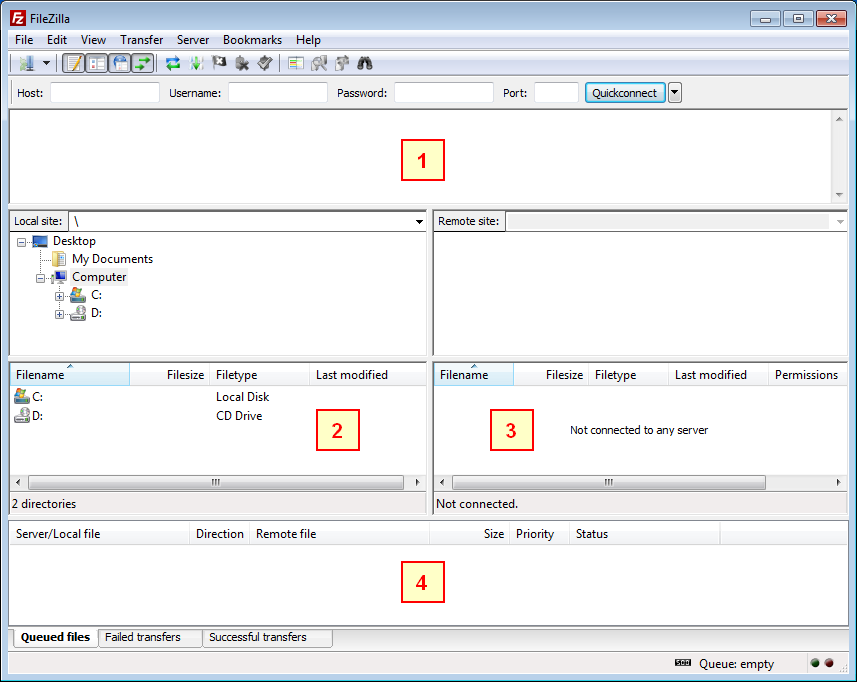This screenshot has height=682, width=857.
Task: Toggle synchronized browsing
Action: [x=342, y=63]
